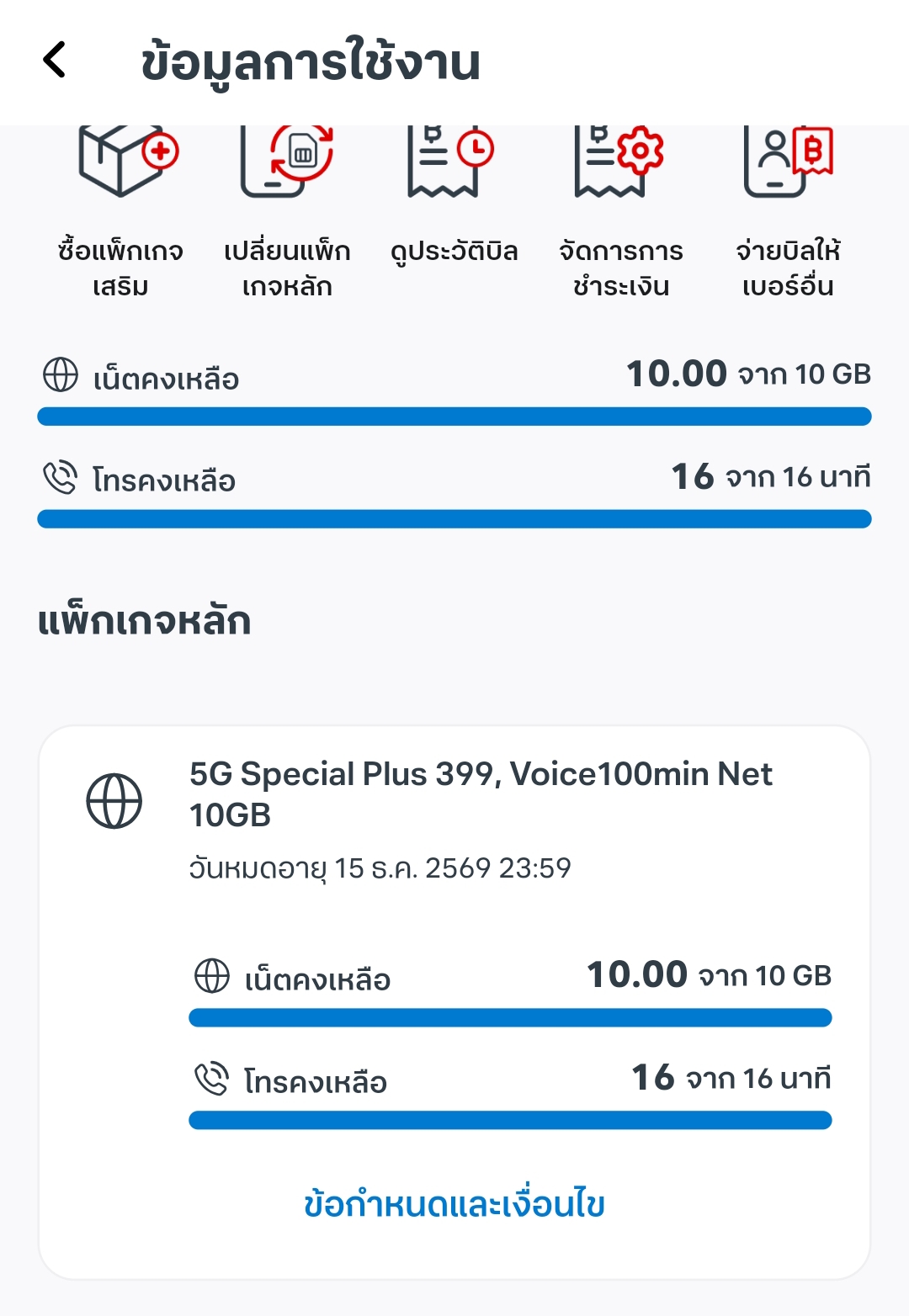Tap the buy add-on package box icon
Screen dimensions: 909x1316
tap(128, 160)
